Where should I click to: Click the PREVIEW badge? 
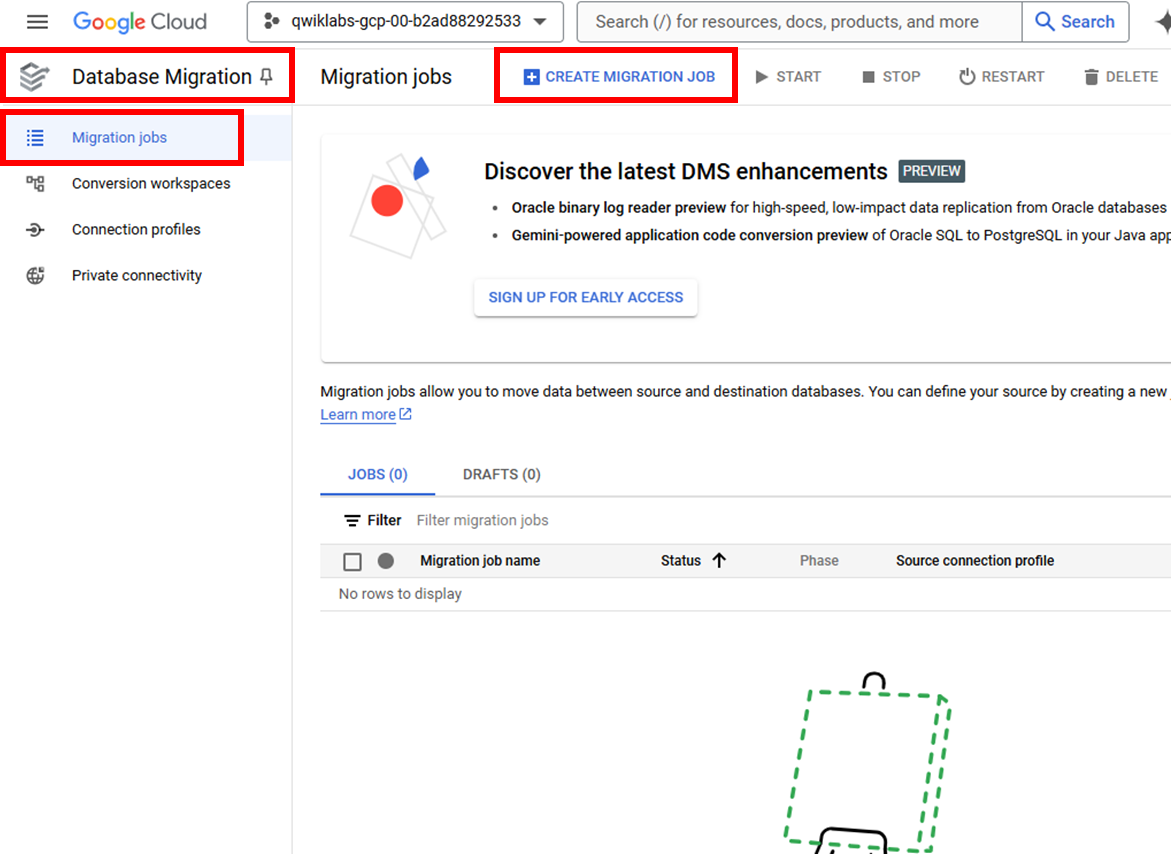931,171
